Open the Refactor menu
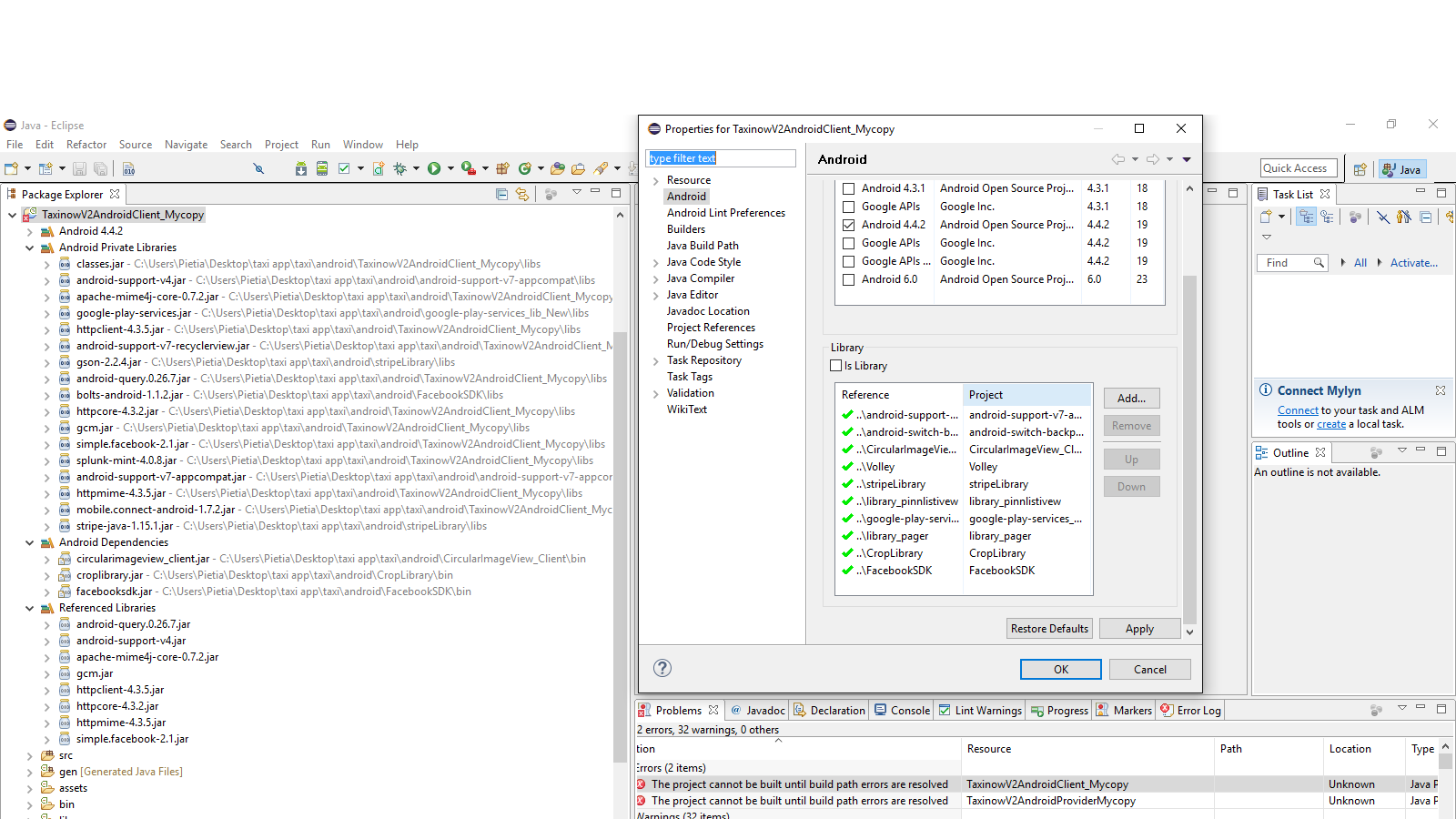 point(86,145)
